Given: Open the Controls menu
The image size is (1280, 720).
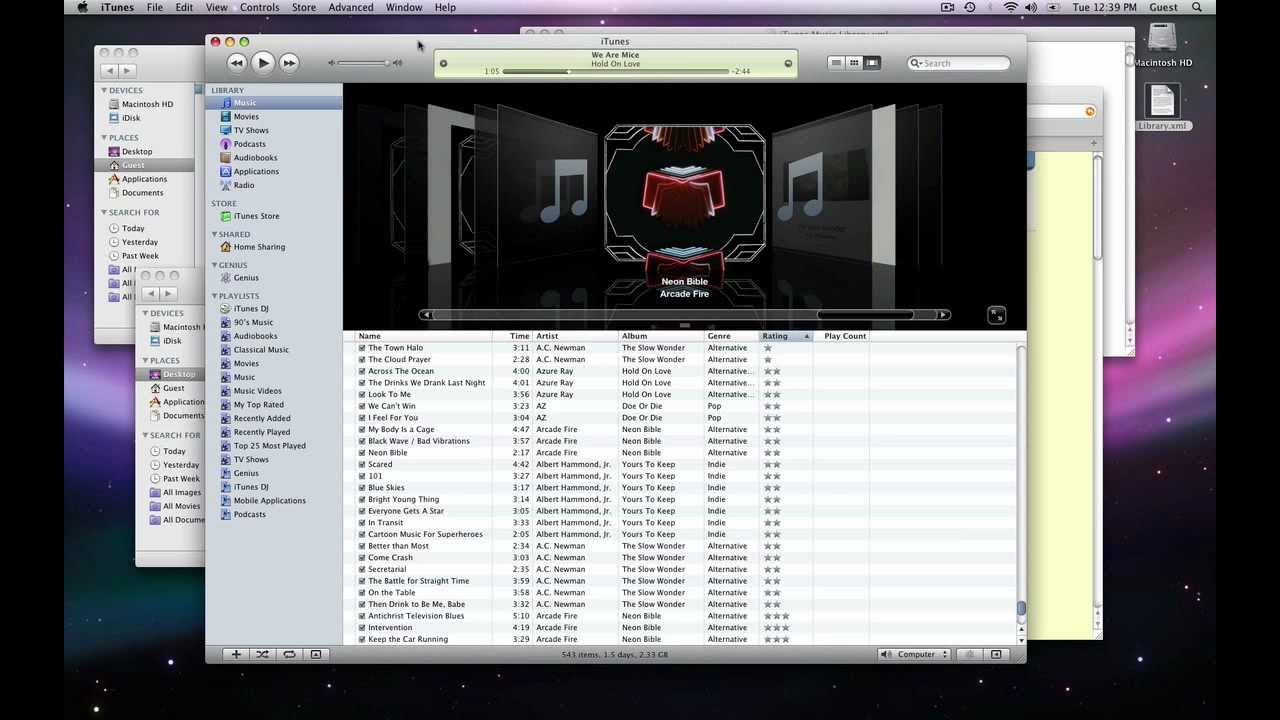Looking at the screenshot, I should click(x=259, y=7).
